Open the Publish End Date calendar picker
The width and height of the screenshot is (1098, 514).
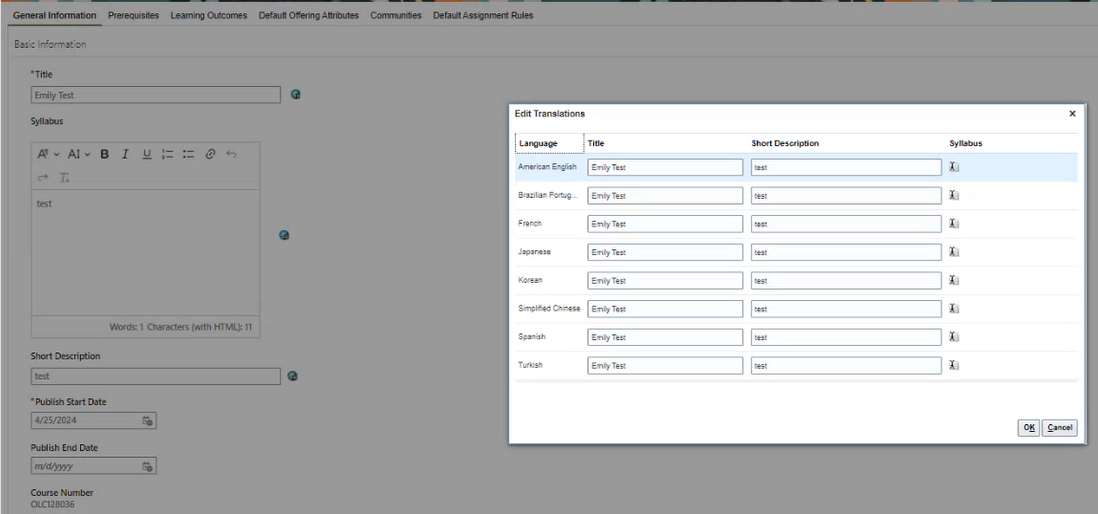pos(148,466)
